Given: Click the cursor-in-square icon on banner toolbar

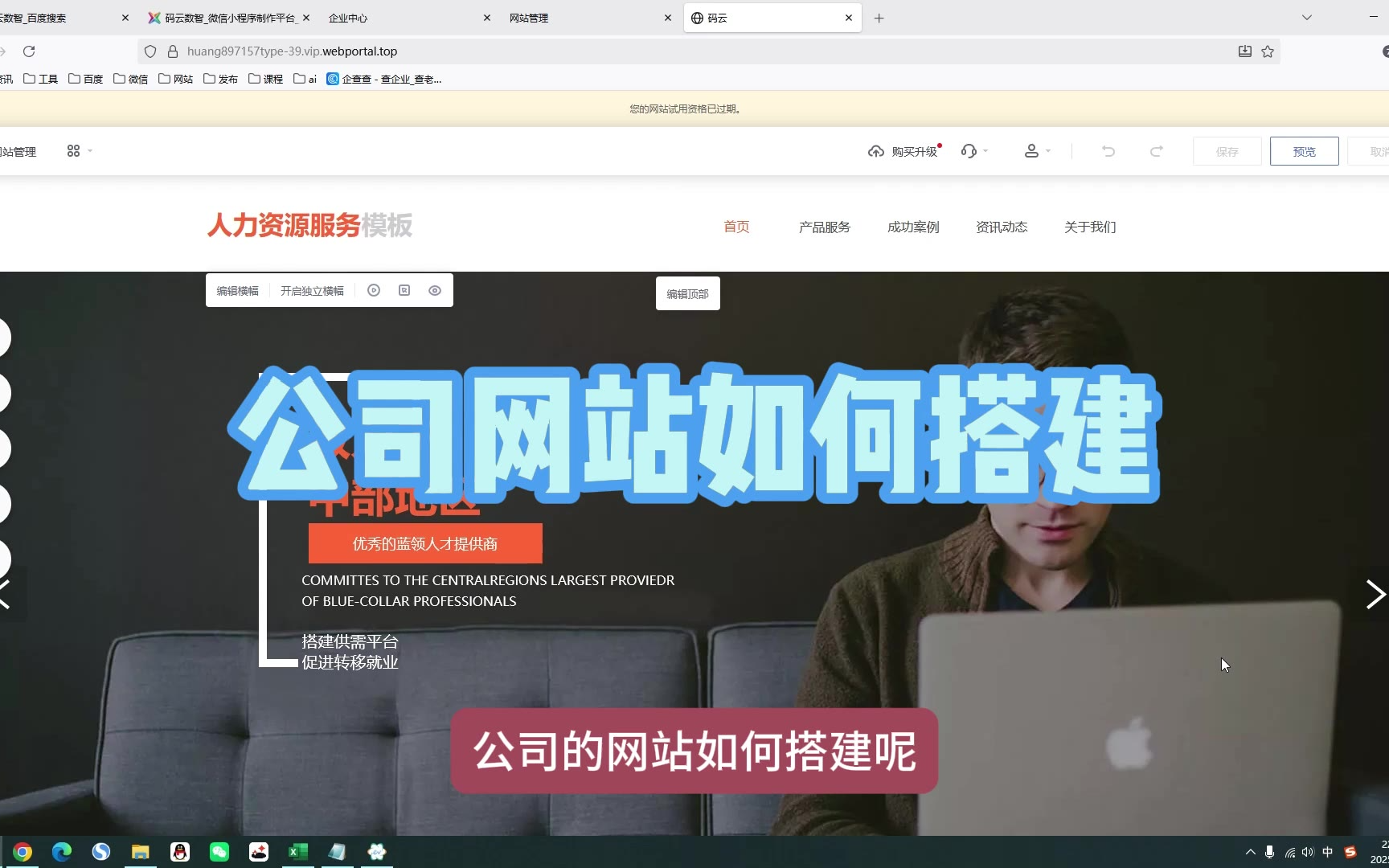Looking at the screenshot, I should click(x=404, y=290).
